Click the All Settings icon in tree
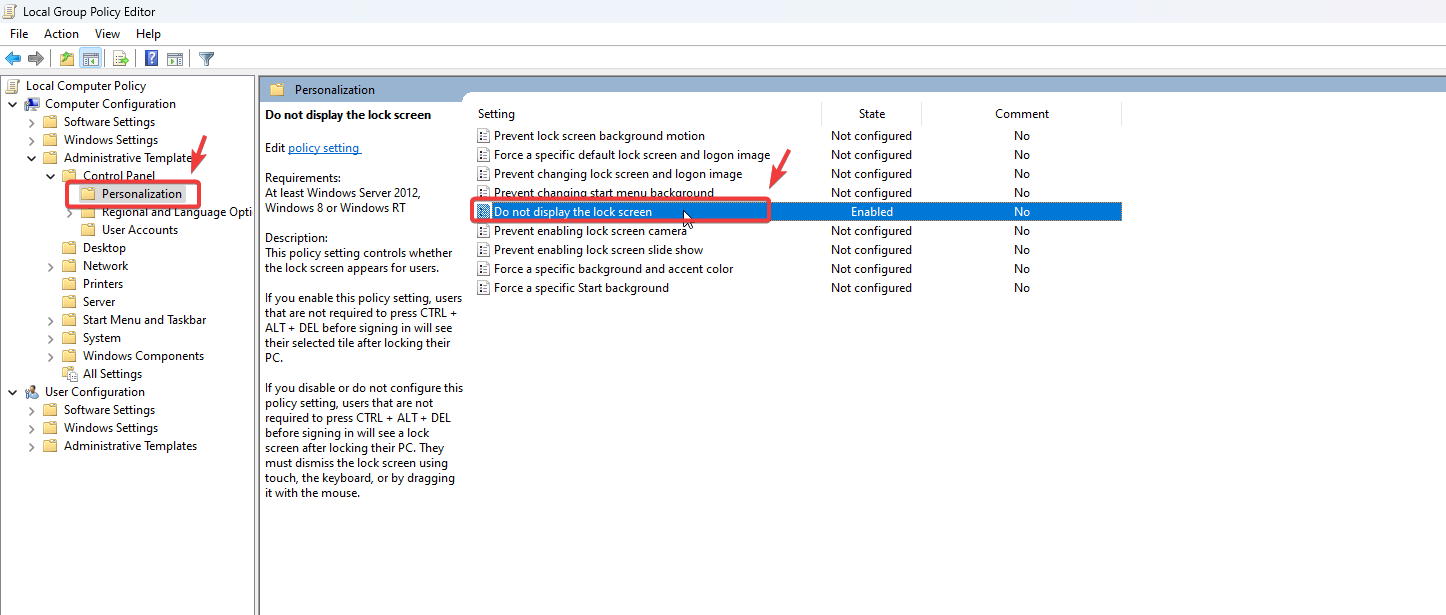The image size is (1446, 615). pyautogui.click(x=70, y=374)
